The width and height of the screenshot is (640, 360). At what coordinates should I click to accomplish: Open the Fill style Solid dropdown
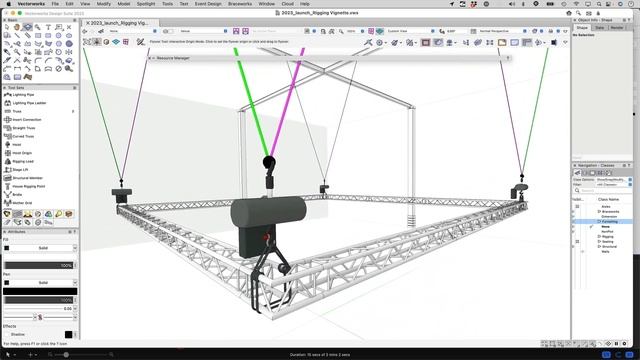[x=43, y=248]
